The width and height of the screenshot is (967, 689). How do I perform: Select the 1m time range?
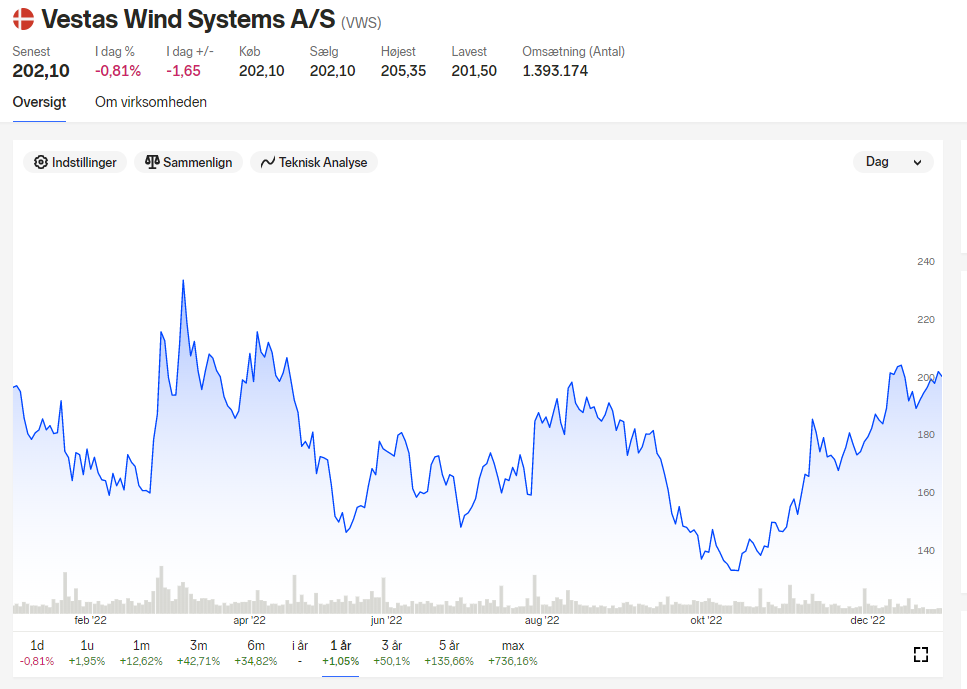pos(141,653)
